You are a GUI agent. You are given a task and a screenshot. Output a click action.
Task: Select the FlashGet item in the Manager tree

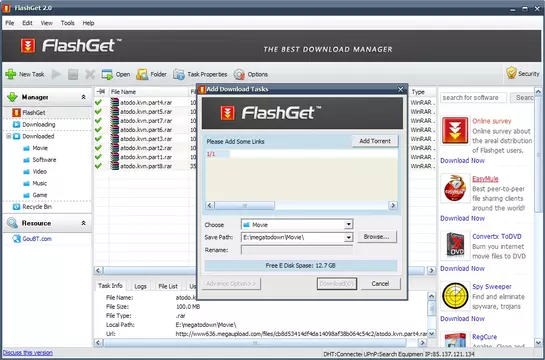tap(34, 113)
